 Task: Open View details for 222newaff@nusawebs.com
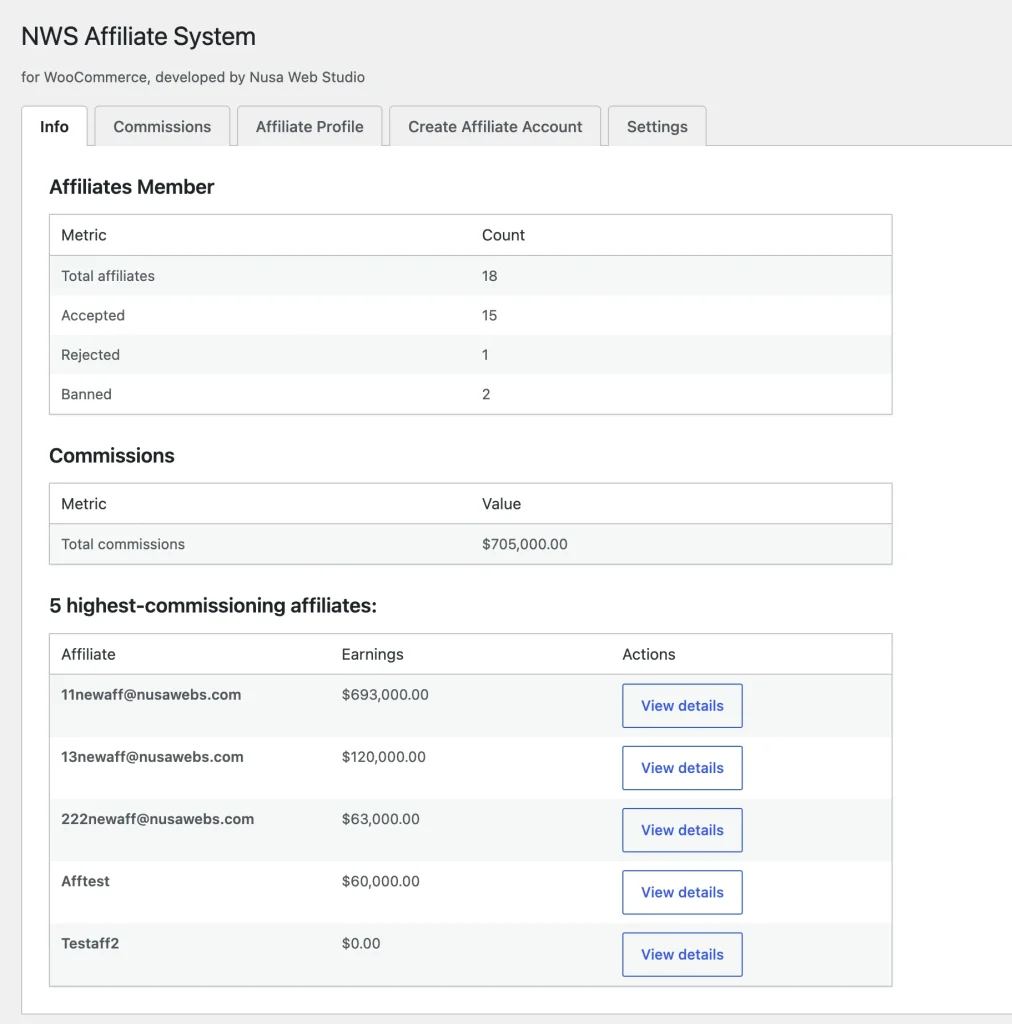coord(682,830)
